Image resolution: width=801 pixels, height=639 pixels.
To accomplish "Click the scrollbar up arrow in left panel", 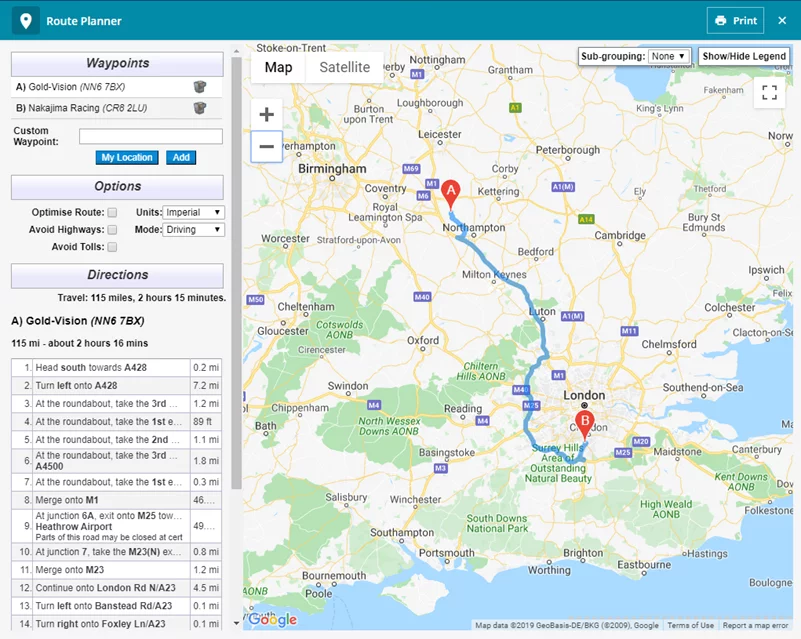I will 236,51.
